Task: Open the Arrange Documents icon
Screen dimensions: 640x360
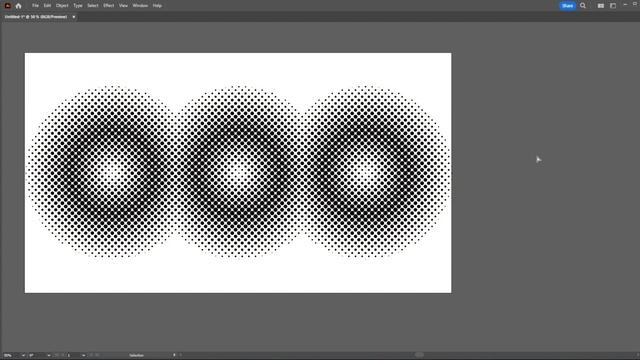Action: 600,6
